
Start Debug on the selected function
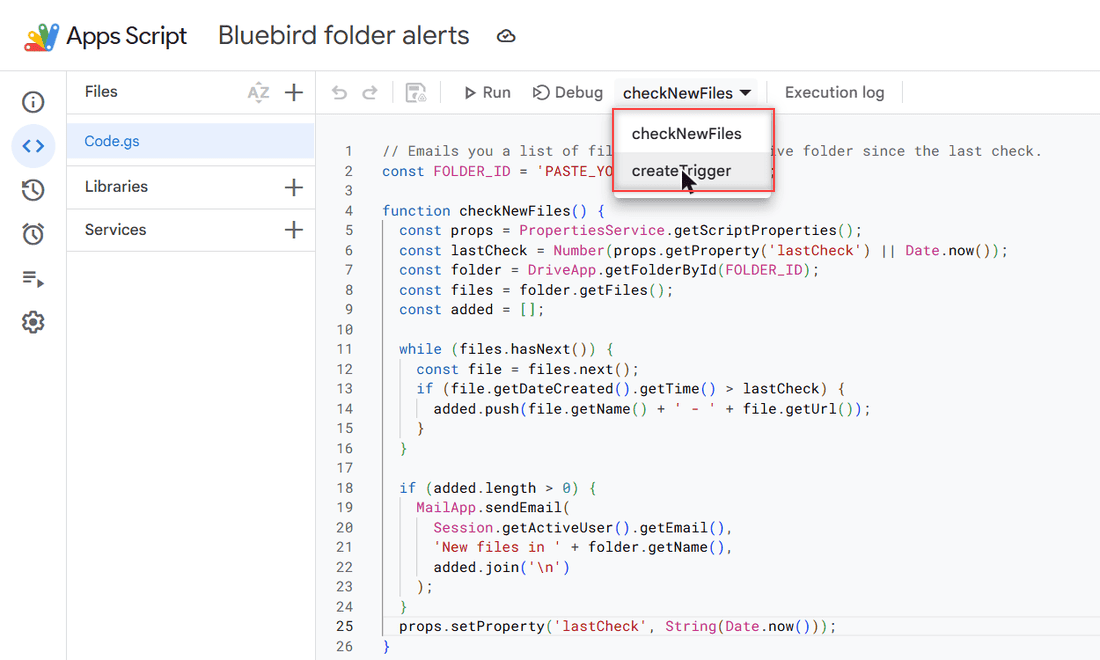(568, 93)
